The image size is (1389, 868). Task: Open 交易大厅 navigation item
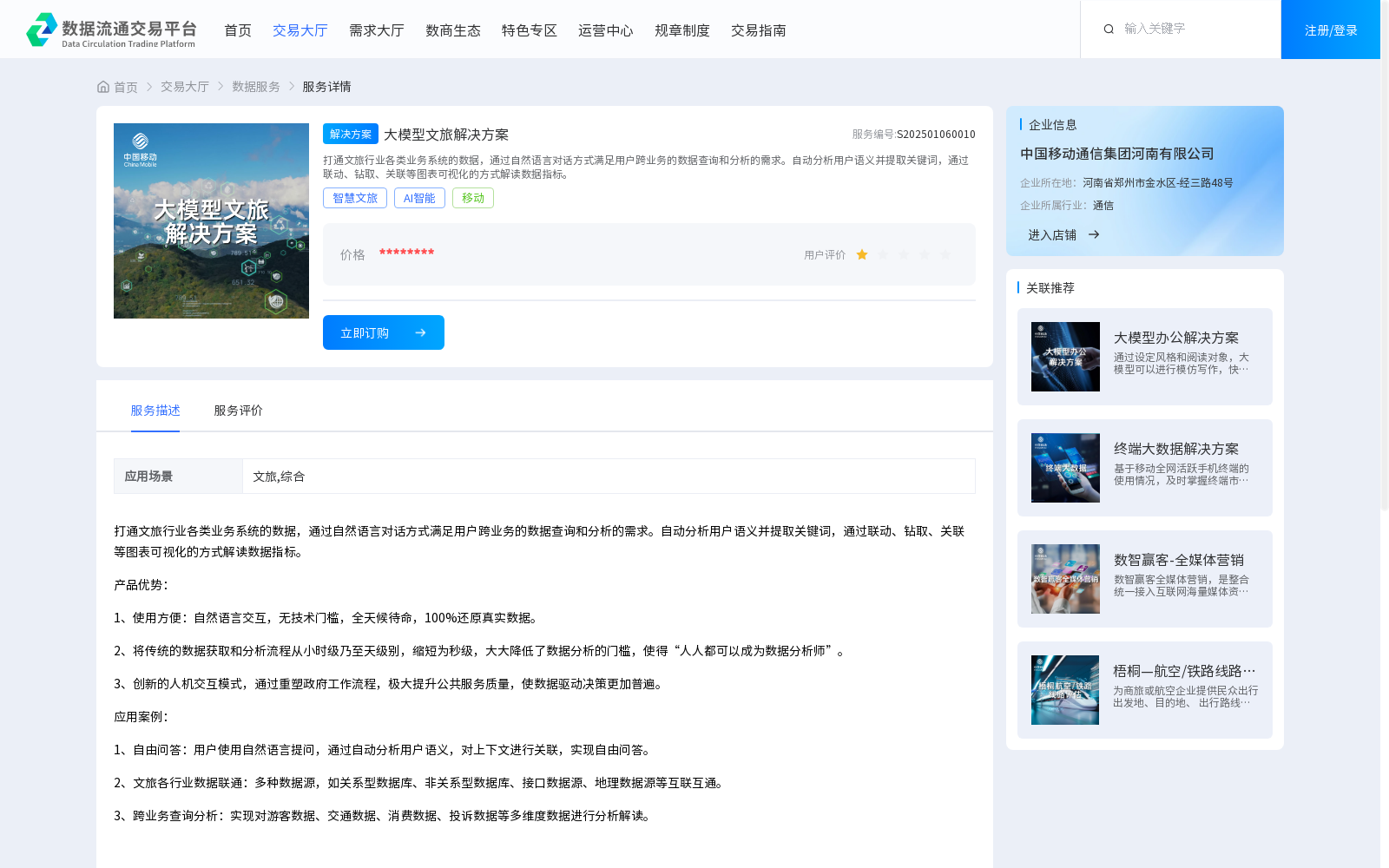300,30
